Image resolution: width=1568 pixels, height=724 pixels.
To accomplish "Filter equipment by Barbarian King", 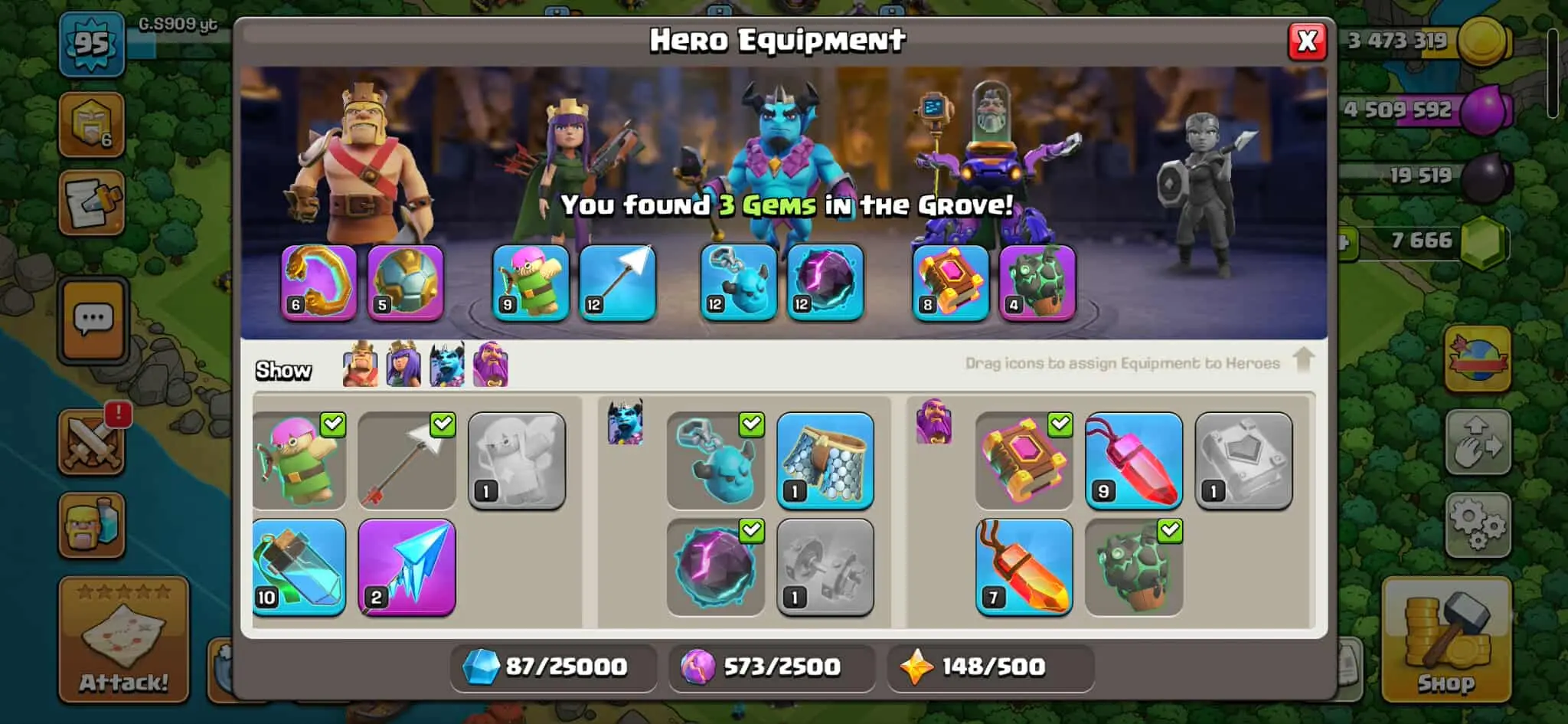I will [x=360, y=364].
